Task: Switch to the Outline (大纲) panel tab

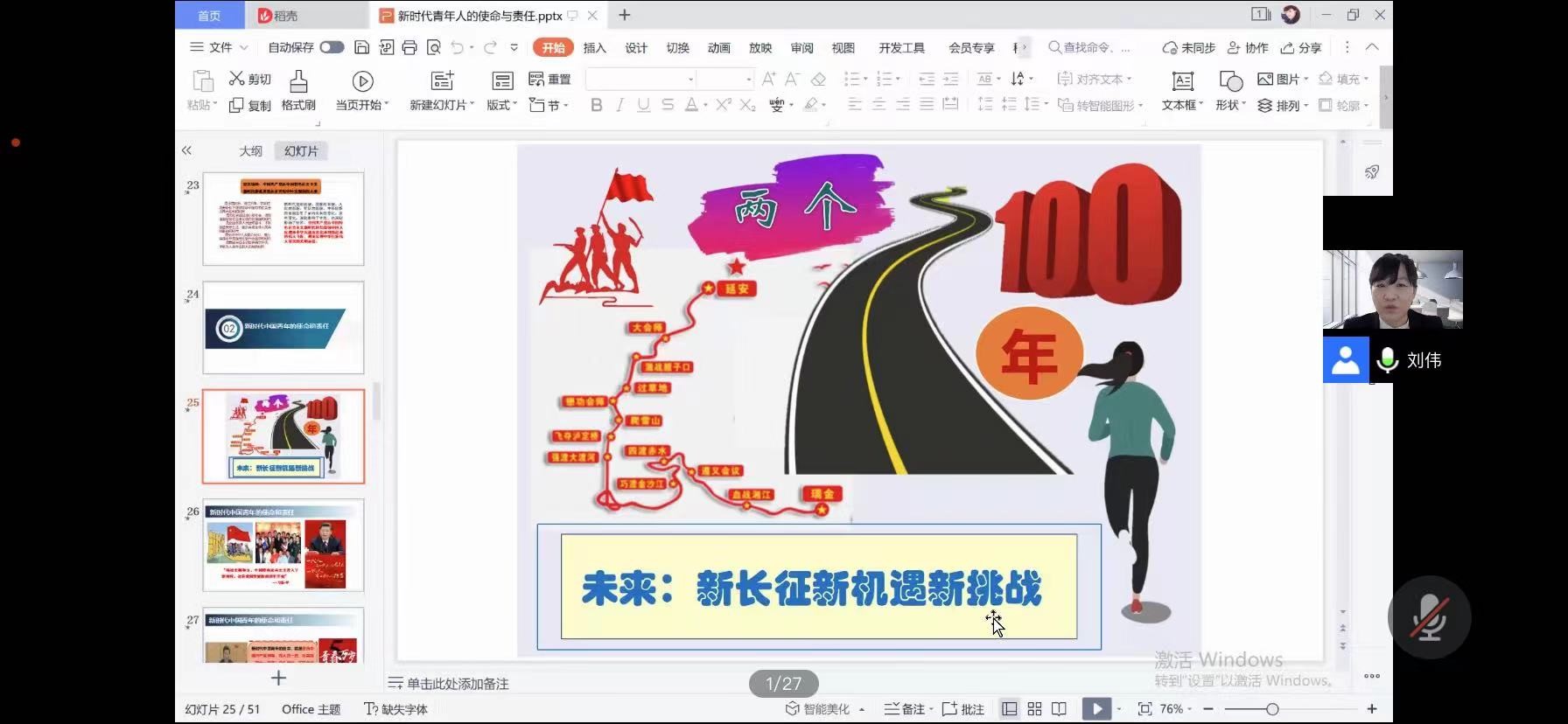Action: [250, 150]
